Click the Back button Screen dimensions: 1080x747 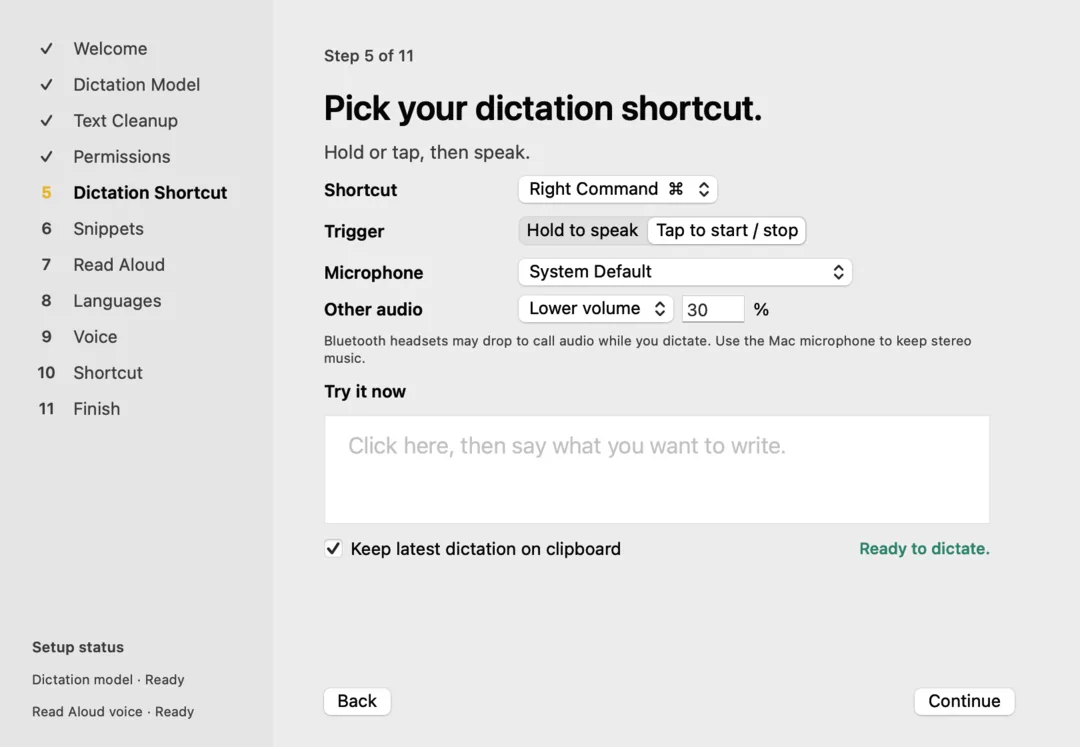(x=357, y=701)
